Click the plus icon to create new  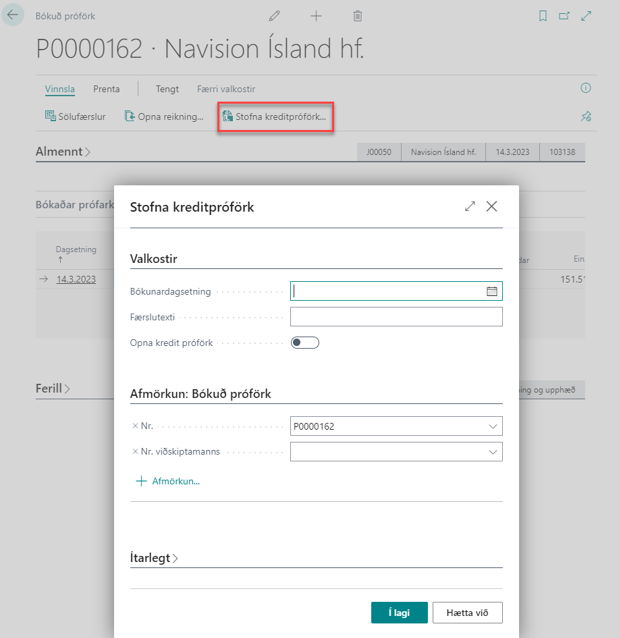(316, 17)
